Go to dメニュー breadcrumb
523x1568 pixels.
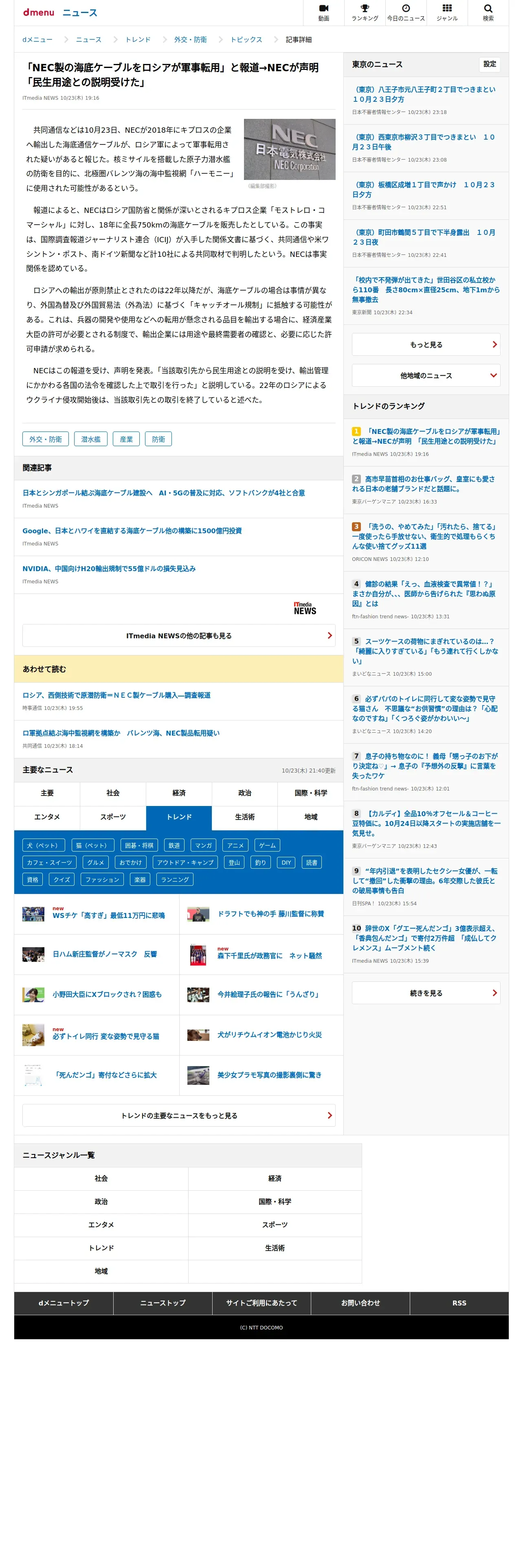coord(38,39)
